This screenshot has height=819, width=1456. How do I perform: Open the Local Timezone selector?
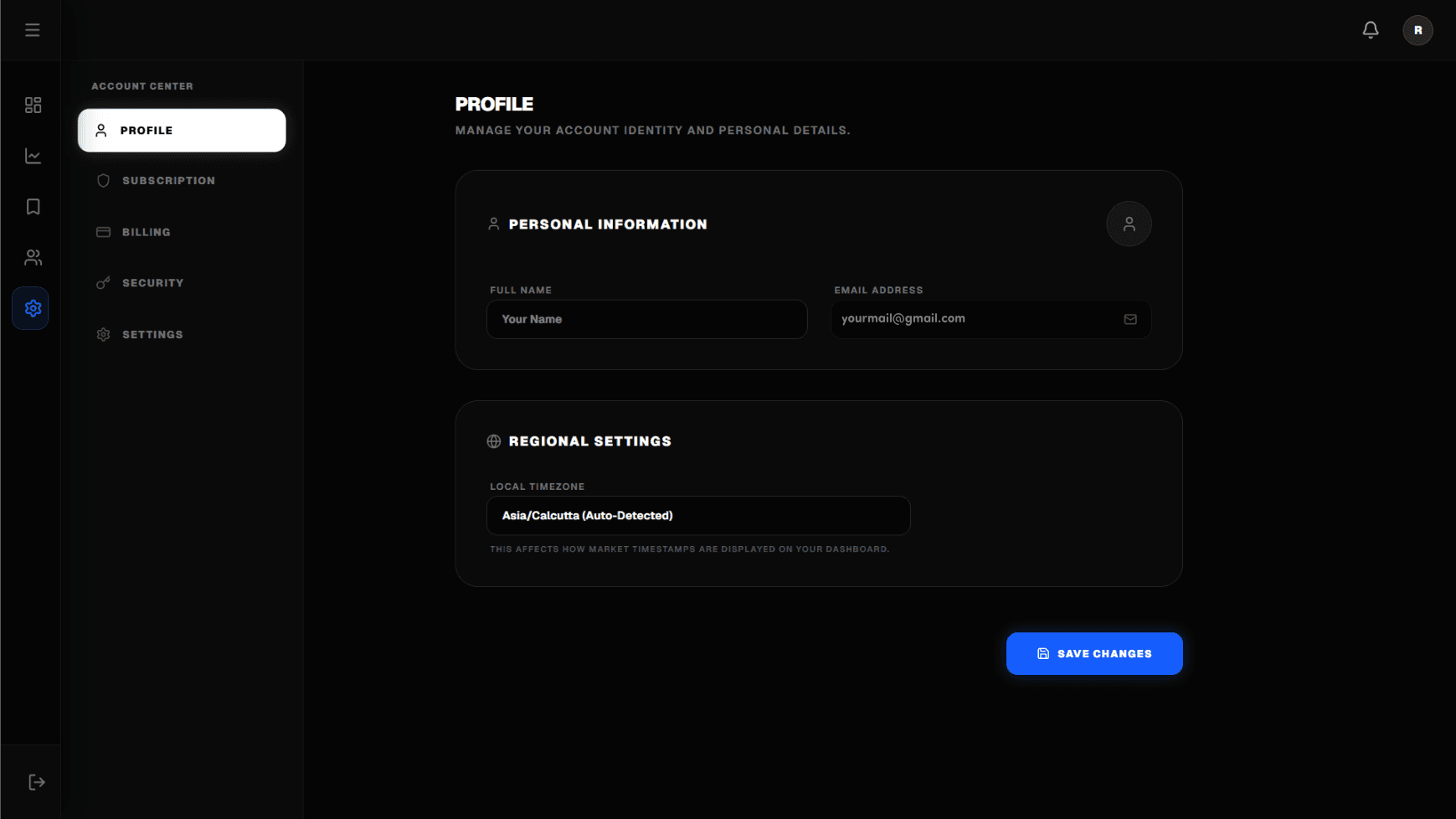[697, 516]
